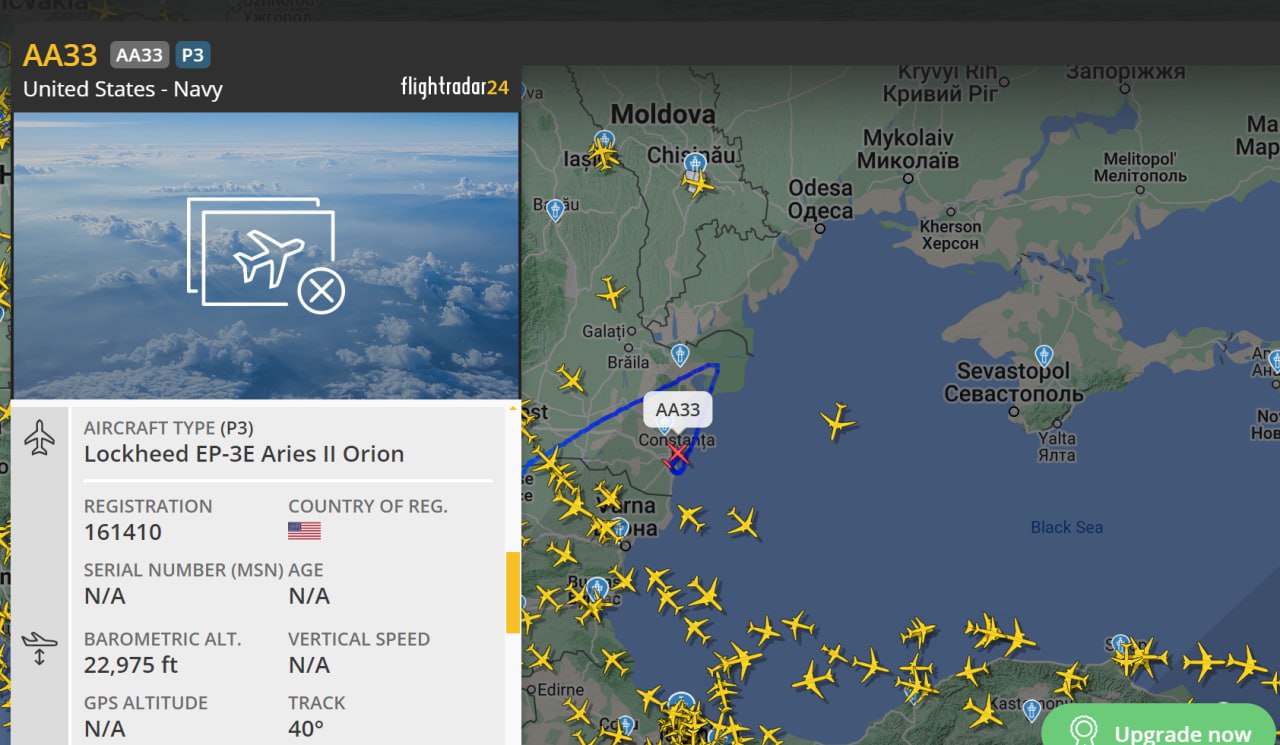
Task: Click the Brăila city label
Action: (627, 362)
